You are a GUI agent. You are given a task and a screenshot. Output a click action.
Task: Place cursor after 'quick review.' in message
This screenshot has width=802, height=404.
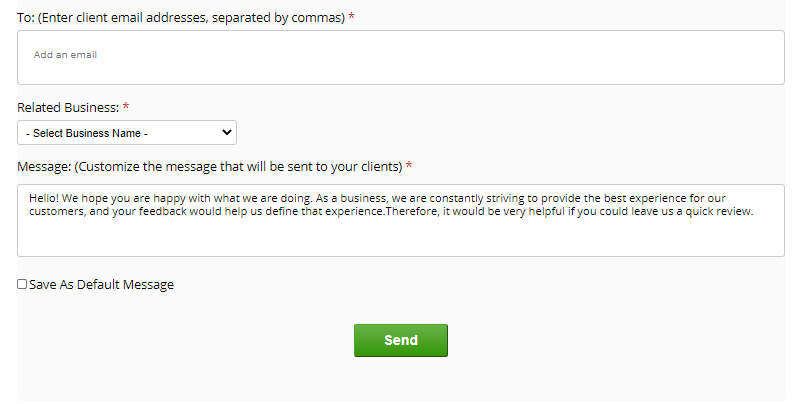(x=753, y=212)
